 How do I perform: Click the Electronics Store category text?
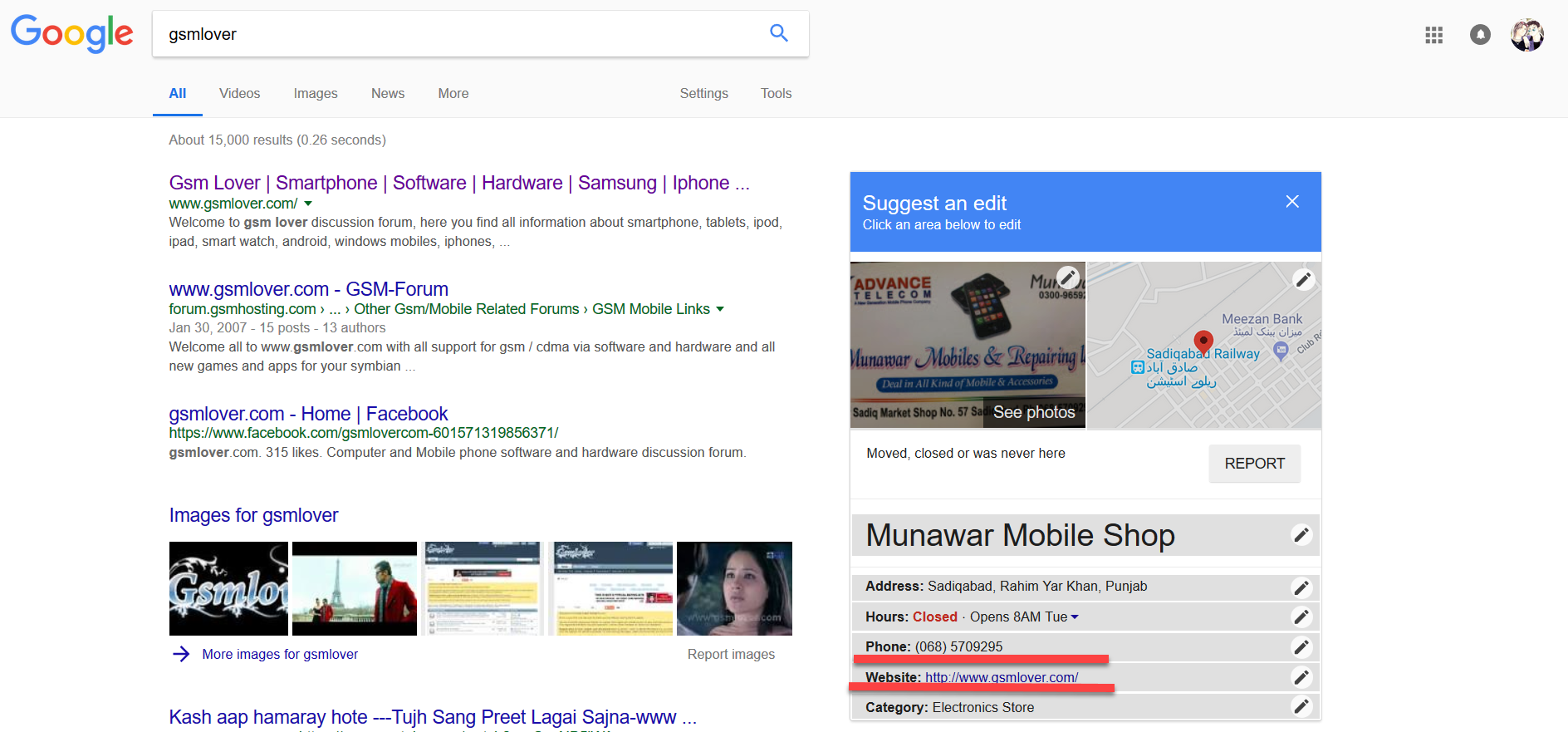(983, 707)
